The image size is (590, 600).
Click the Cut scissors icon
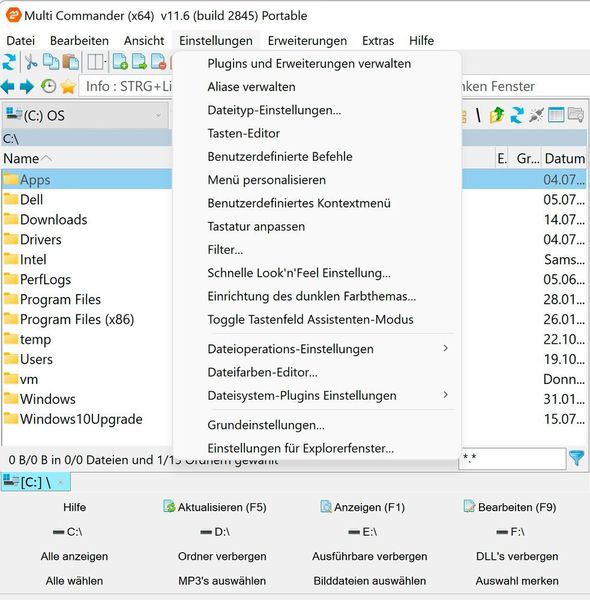[31, 62]
